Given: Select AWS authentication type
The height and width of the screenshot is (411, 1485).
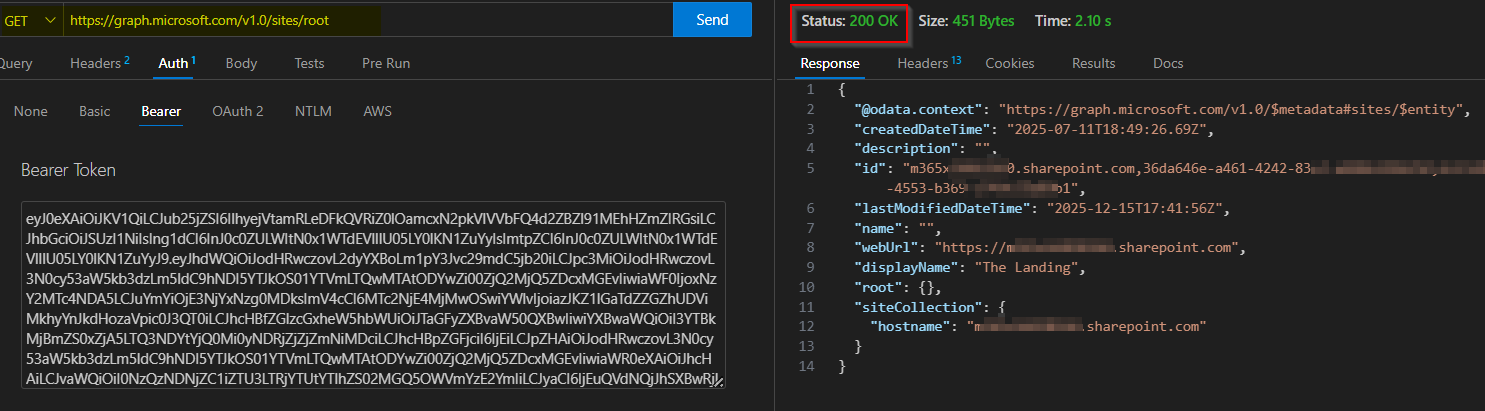Looking at the screenshot, I should [377, 111].
